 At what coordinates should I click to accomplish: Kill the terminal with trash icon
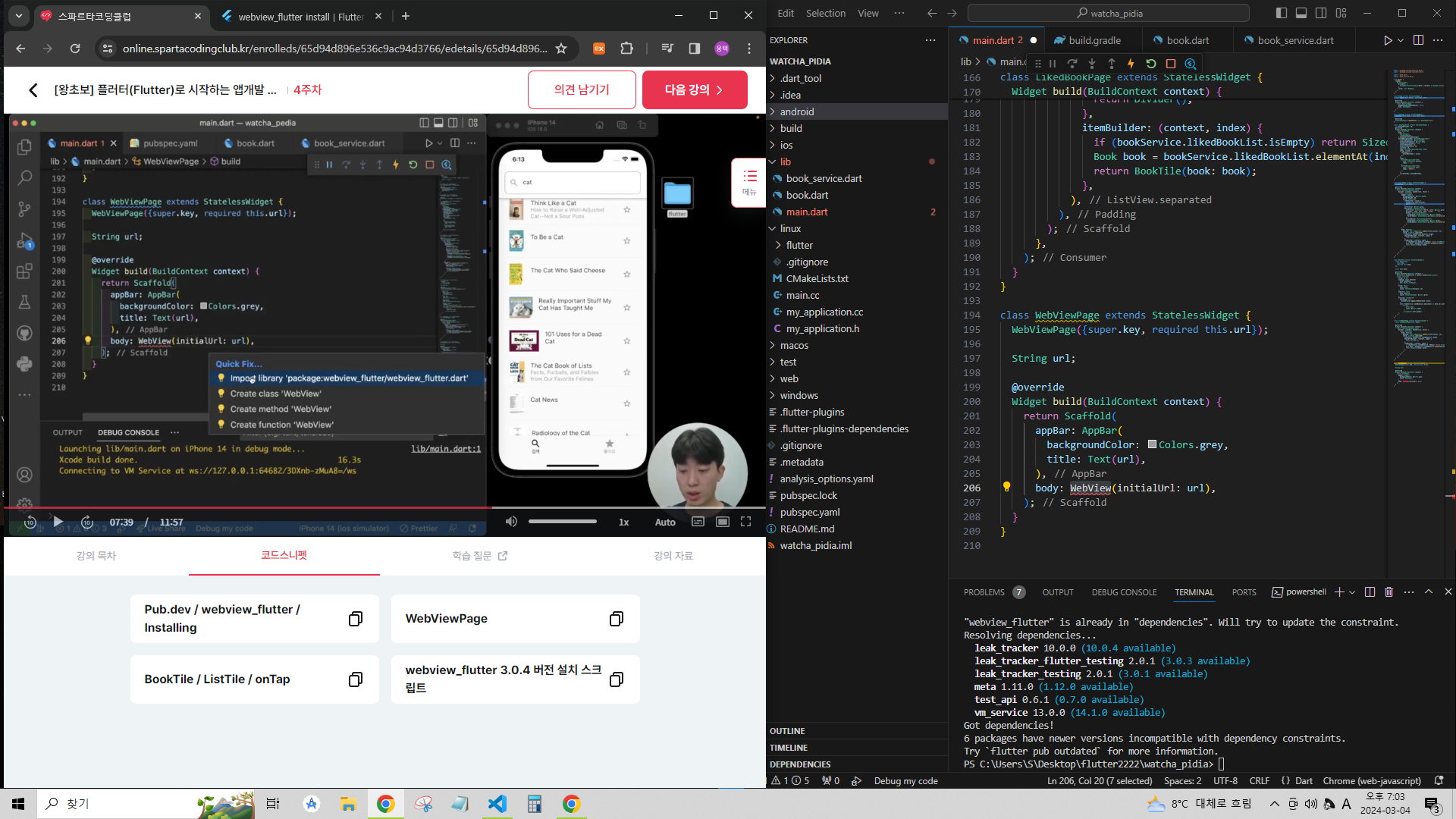tap(1389, 591)
